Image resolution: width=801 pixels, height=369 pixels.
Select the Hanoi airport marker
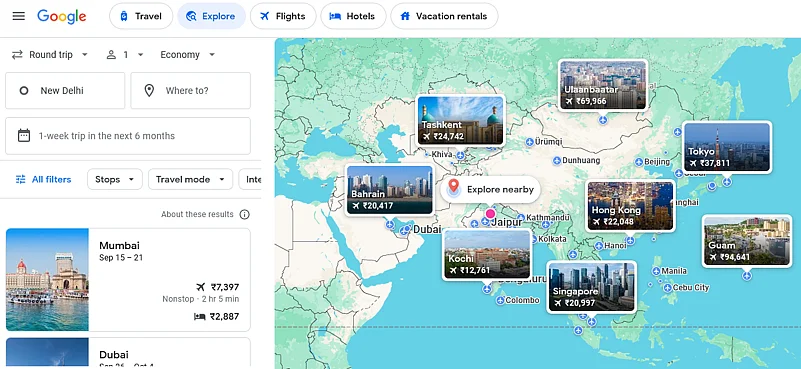coord(598,246)
